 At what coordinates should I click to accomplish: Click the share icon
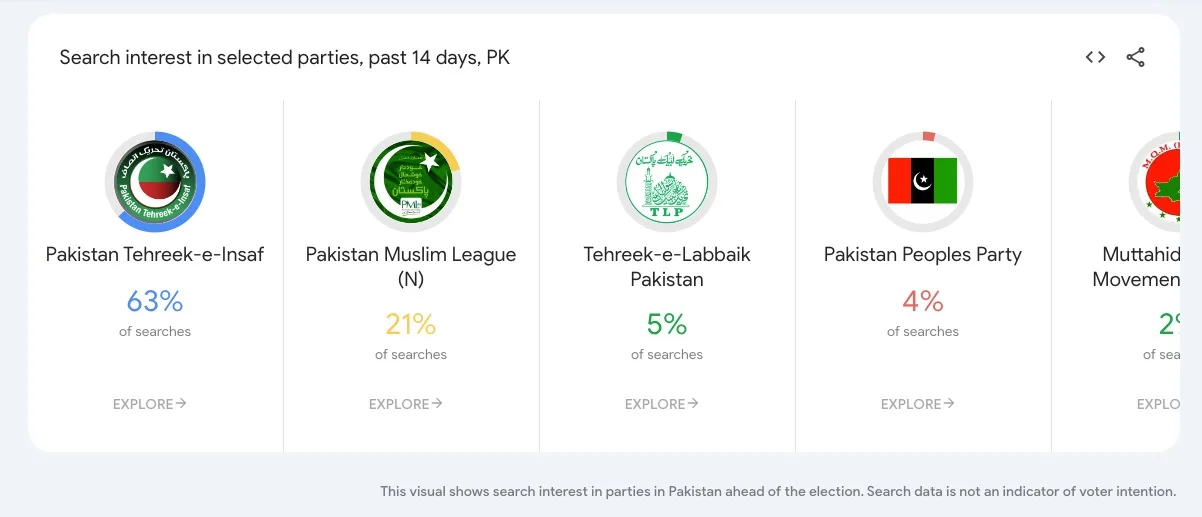tap(1135, 57)
